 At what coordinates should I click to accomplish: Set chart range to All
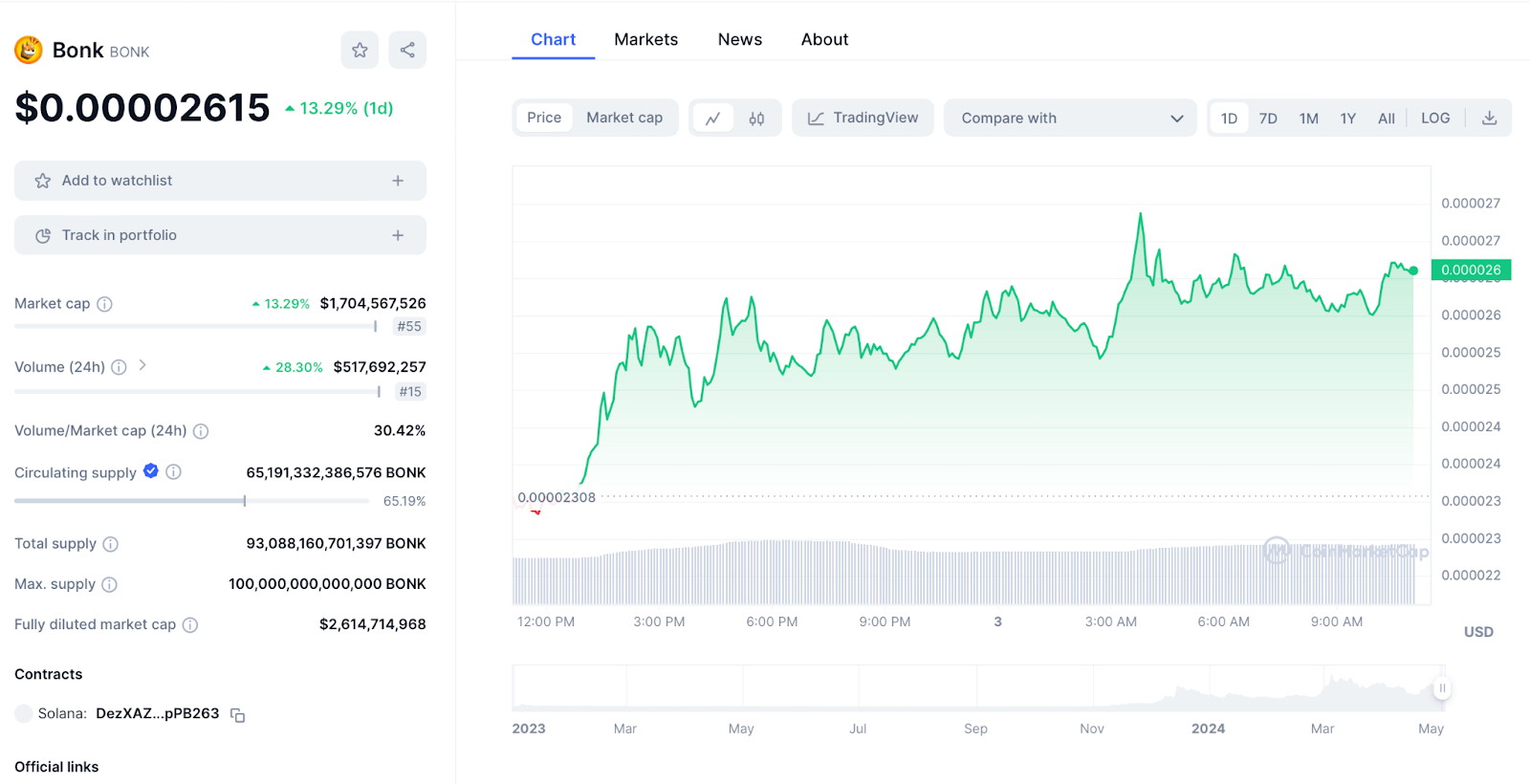(1387, 119)
